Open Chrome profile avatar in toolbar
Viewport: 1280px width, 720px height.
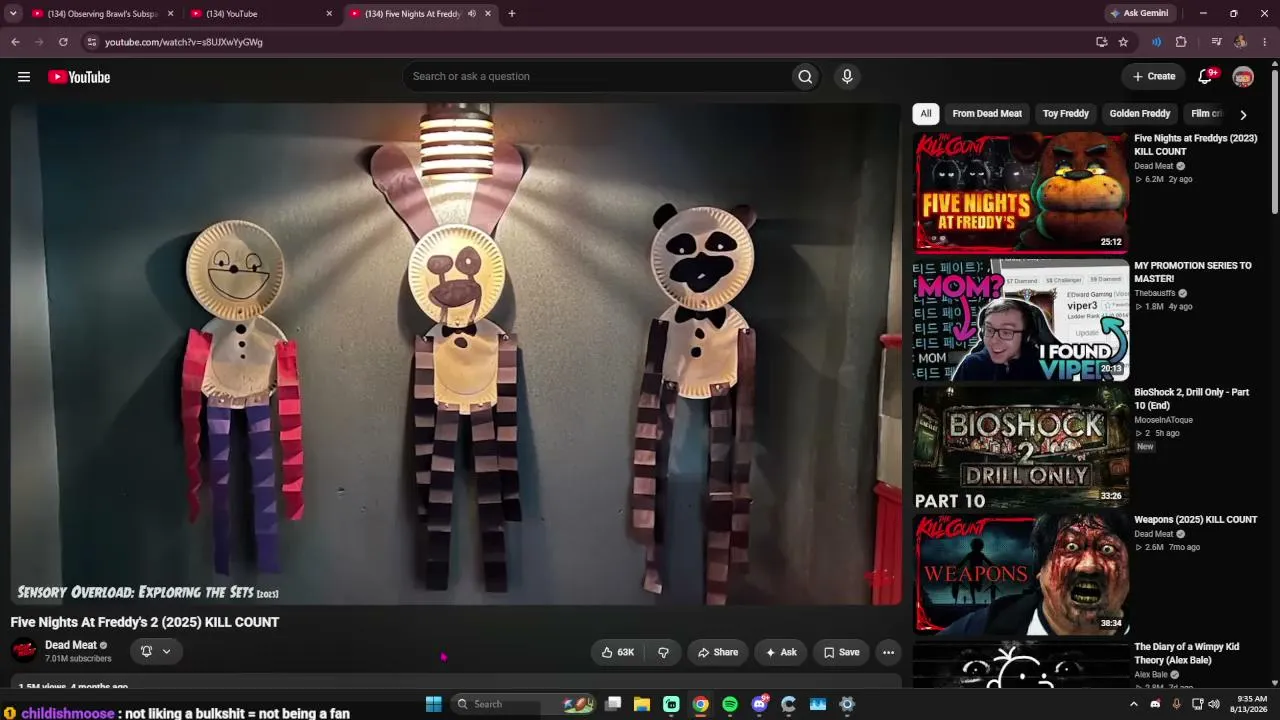click(1240, 42)
